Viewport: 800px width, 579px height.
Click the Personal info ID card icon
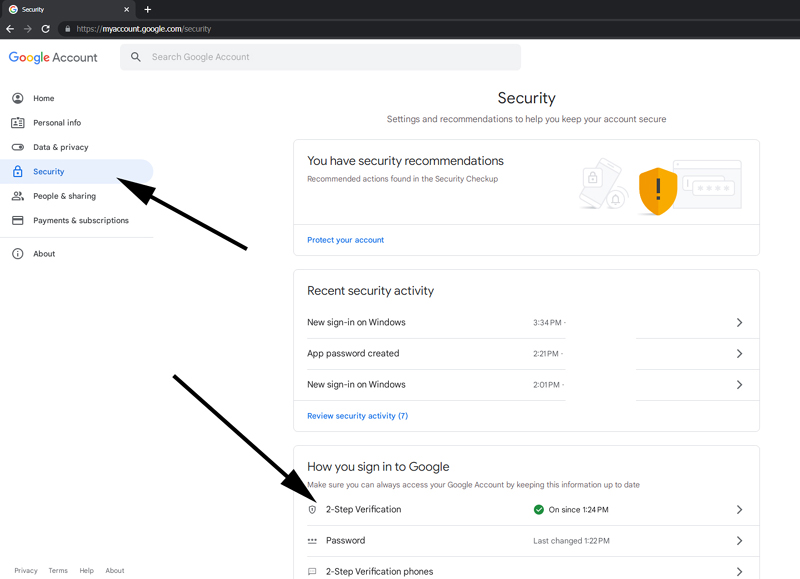(x=18, y=122)
